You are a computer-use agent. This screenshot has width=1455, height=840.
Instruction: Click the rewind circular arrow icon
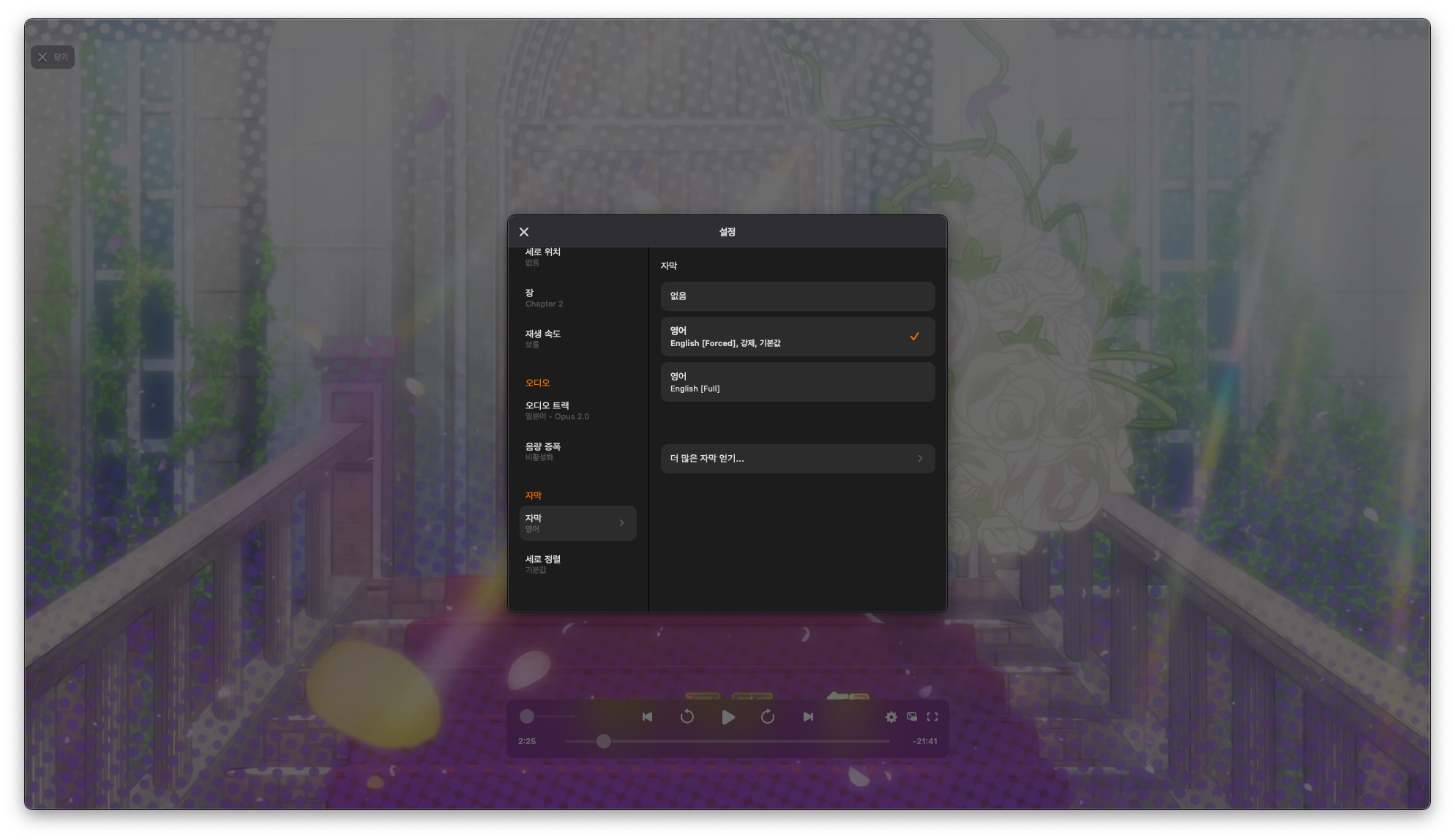click(x=687, y=717)
